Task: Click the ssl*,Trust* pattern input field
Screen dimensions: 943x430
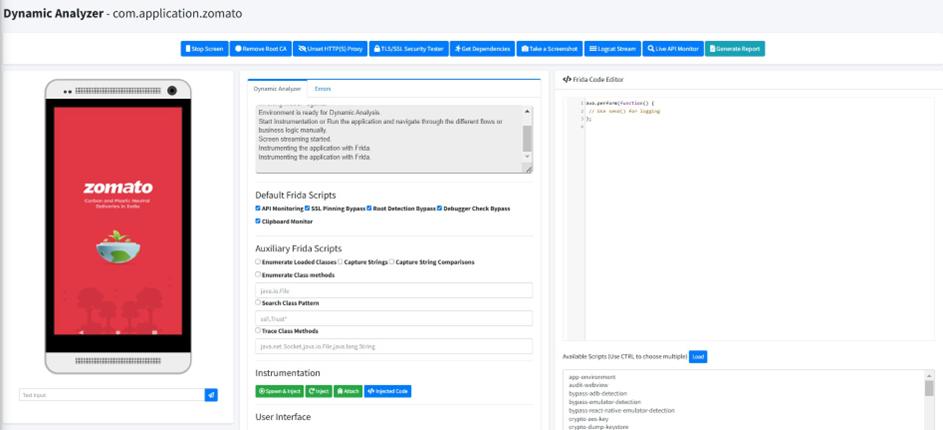Action: point(394,318)
